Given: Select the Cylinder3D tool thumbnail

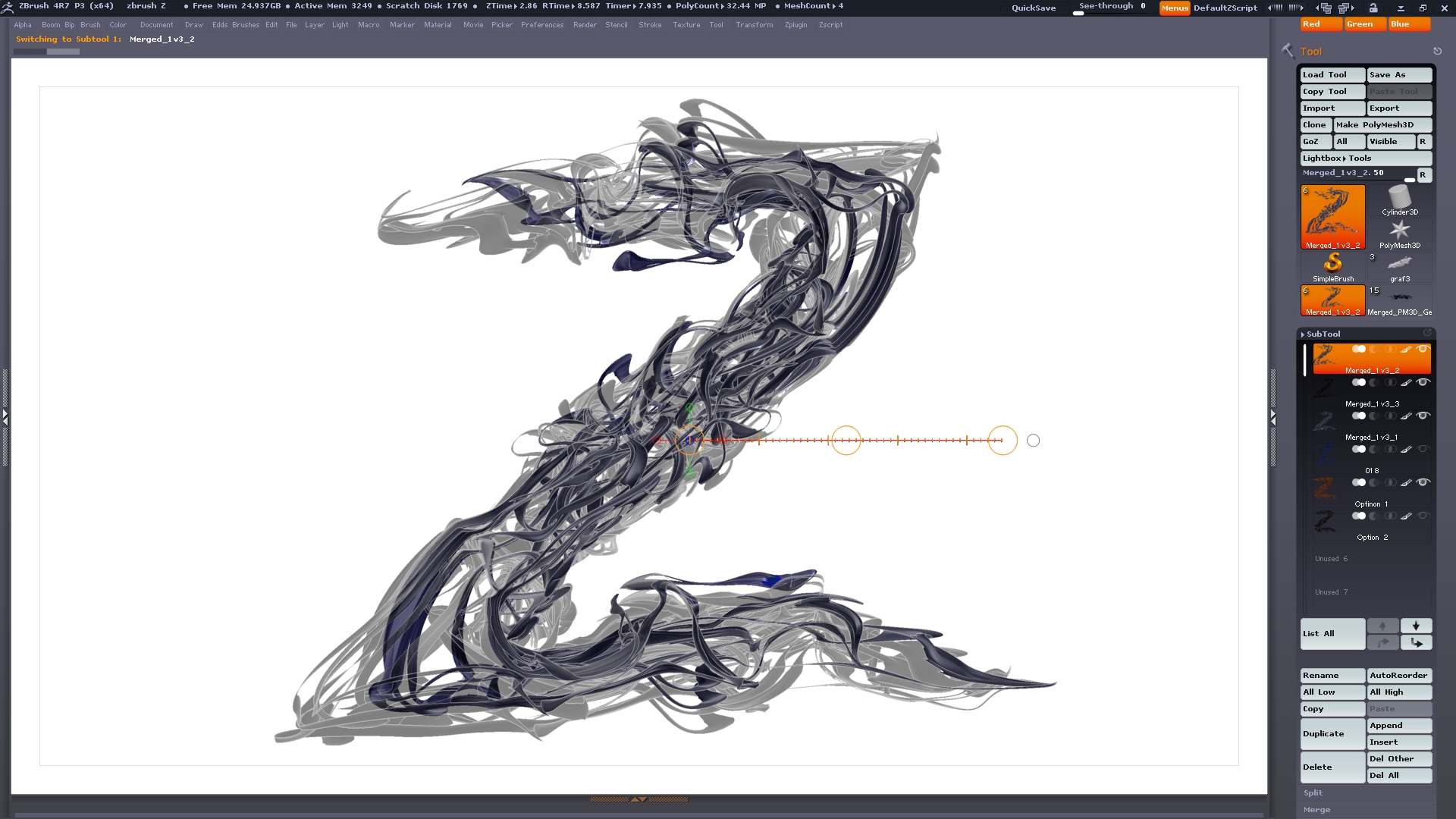Looking at the screenshot, I should click(1399, 201).
